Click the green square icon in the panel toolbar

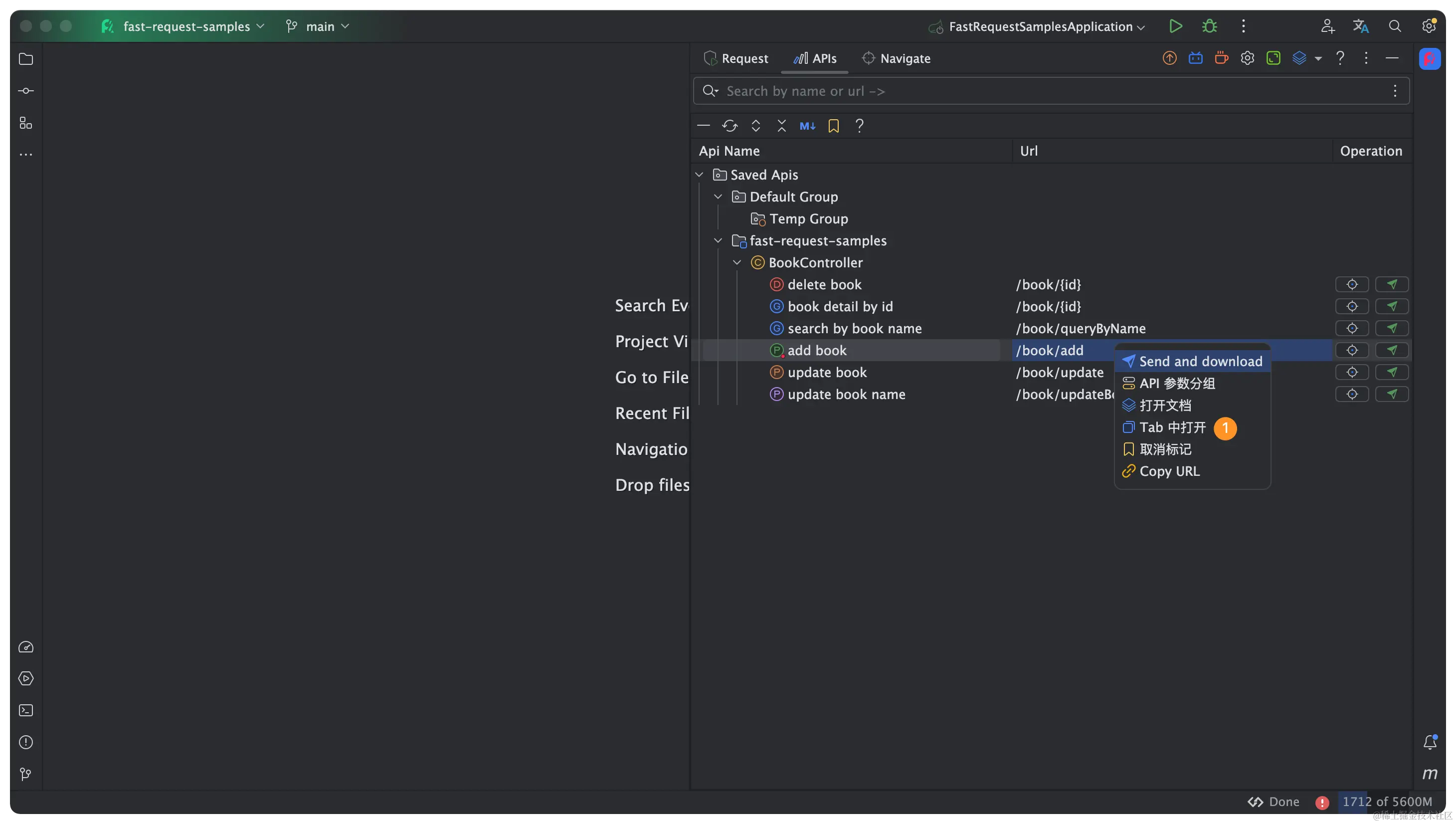pos(1274,58)
